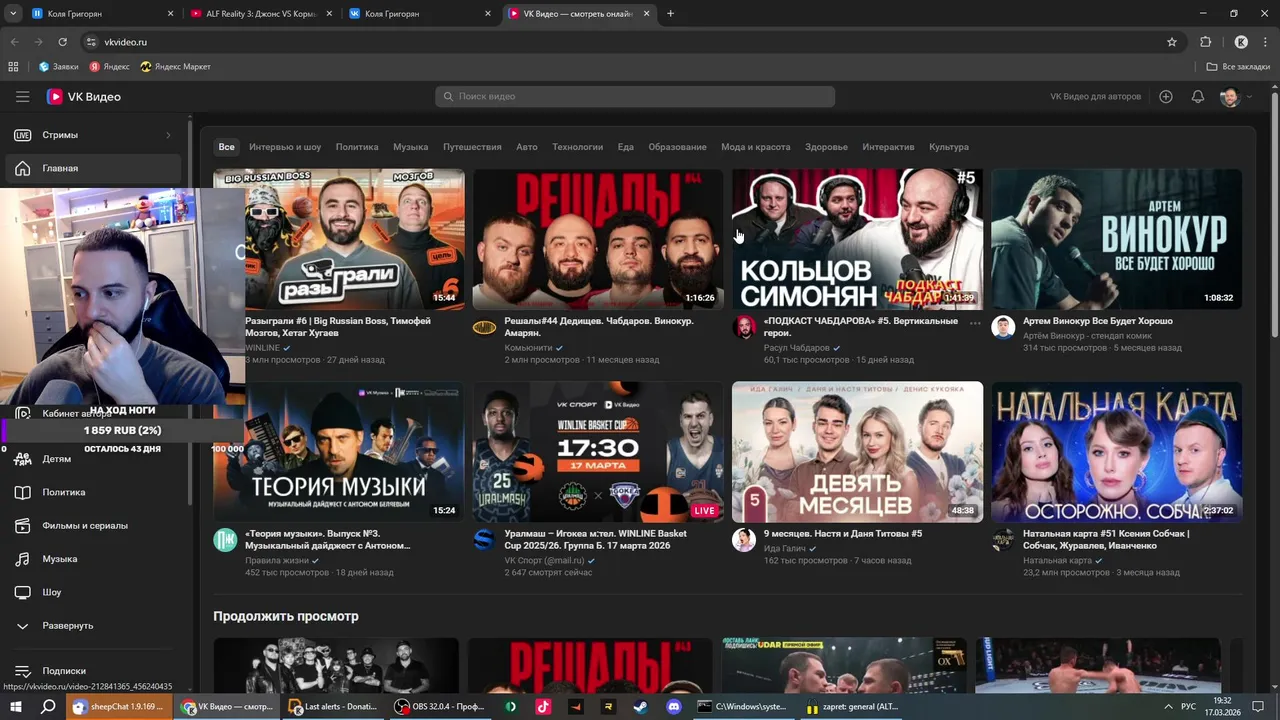Open the Артём Винокур Все будет хорошо thumbnail

pyautogui.click(x=1117, y=239)
